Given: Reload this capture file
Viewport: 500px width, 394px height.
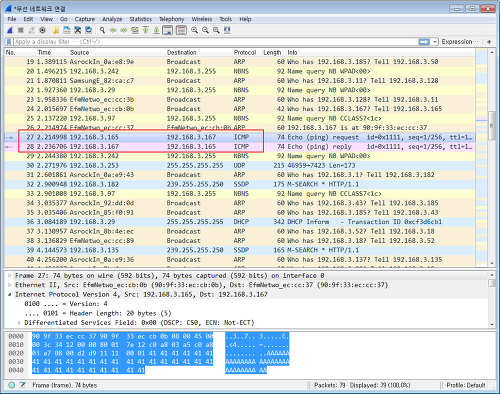Looking at the screenshot, I should pyautogui.click(x=89, y=30).
